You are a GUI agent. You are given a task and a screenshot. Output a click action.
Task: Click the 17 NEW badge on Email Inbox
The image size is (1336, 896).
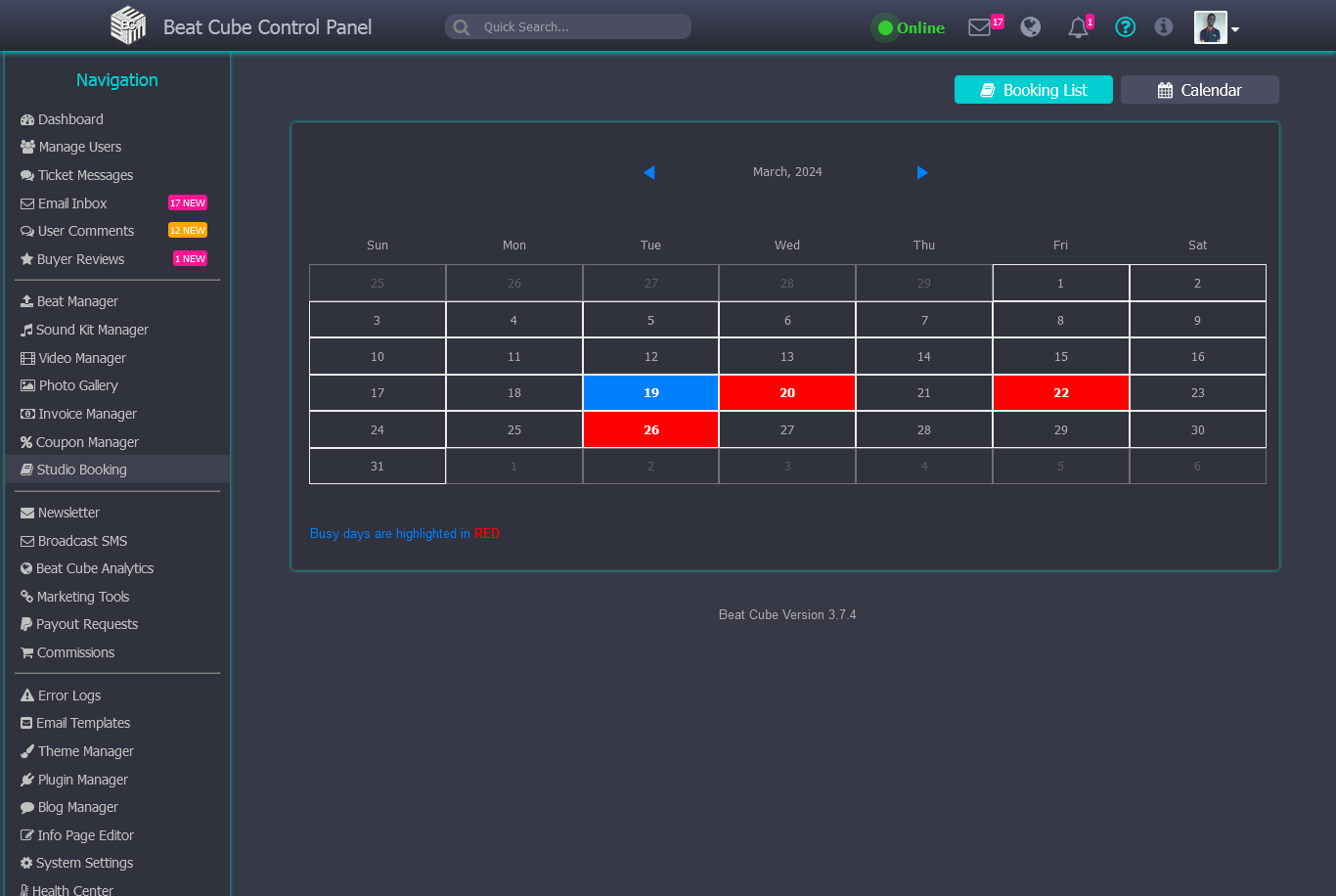click(188, 203)
